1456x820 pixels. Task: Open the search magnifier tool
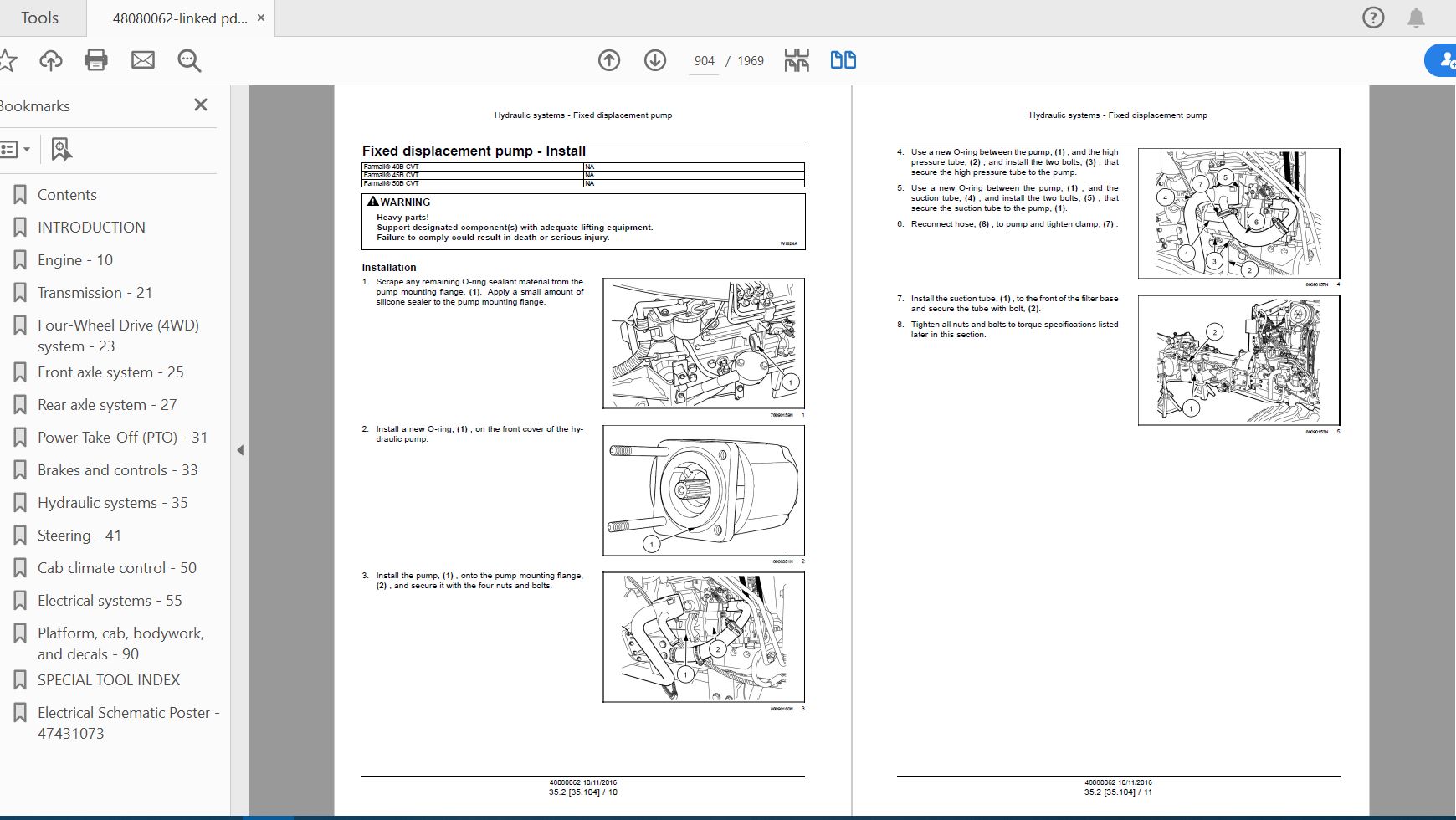click(x=189, y=60)
